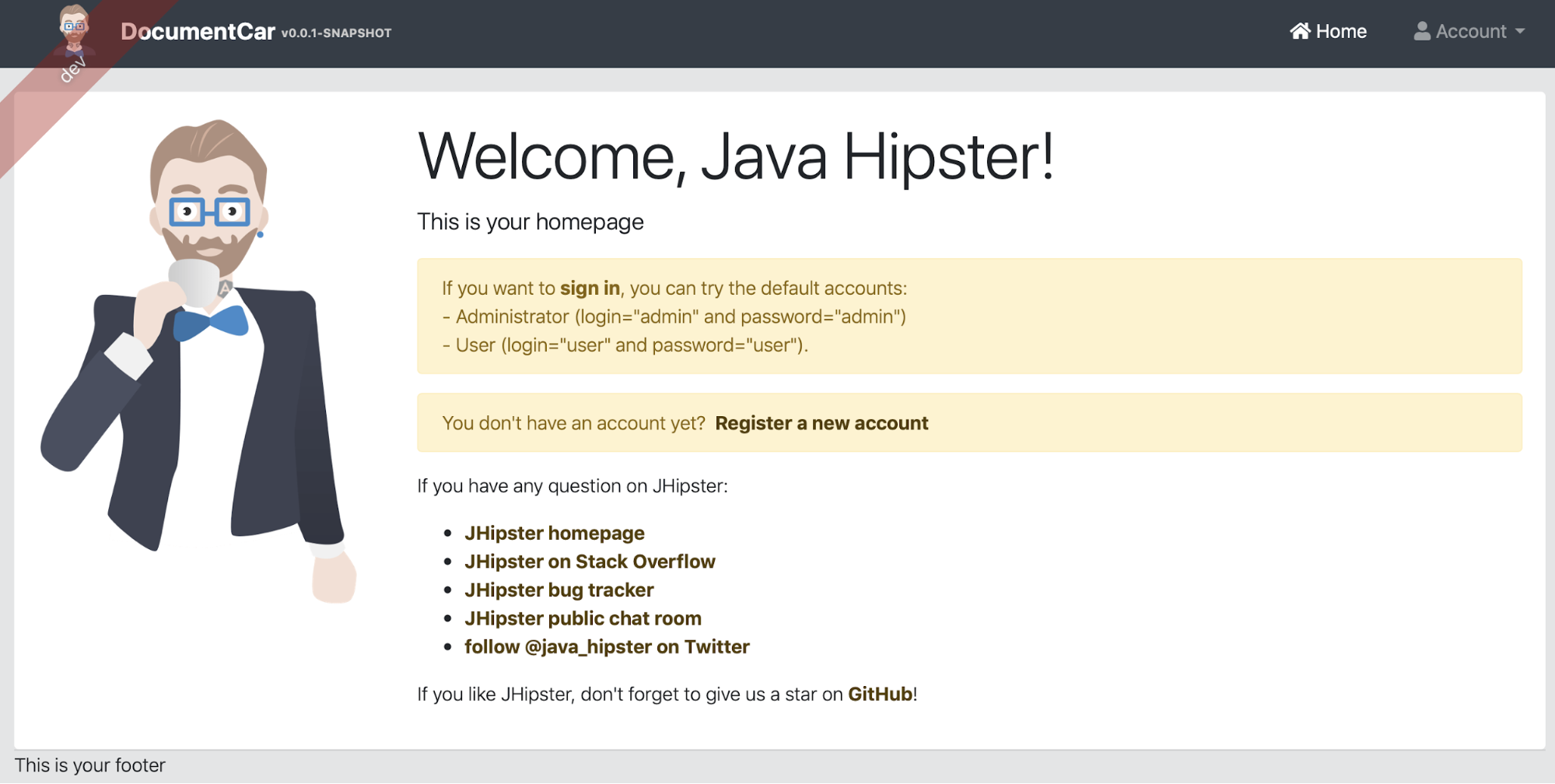Click 'This is your homepage' text

(x=531, y=222)
